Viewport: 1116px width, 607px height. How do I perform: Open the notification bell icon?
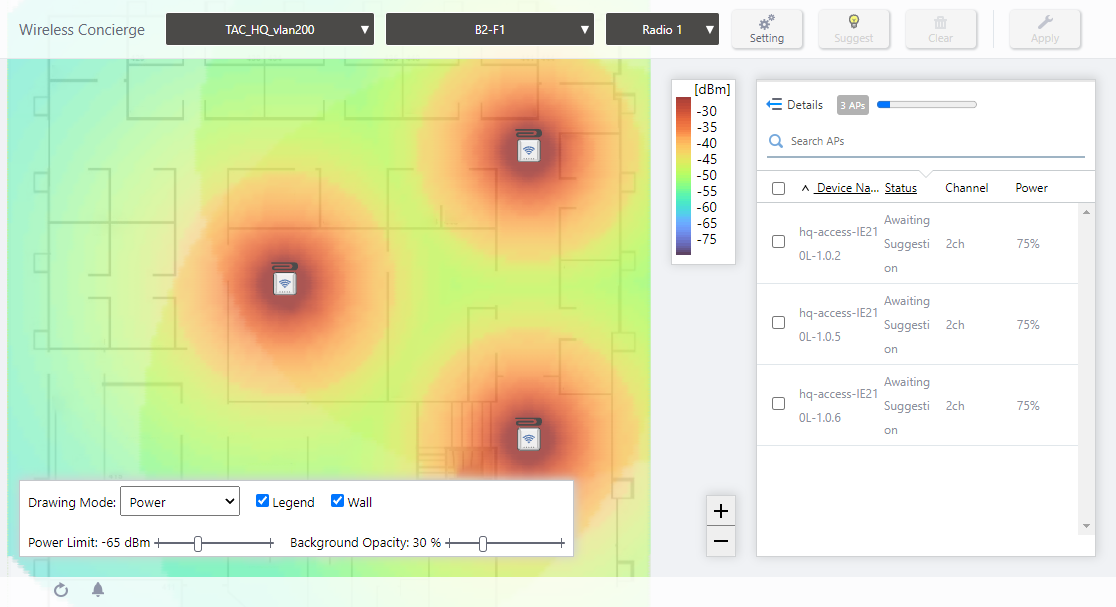[98, 590]
